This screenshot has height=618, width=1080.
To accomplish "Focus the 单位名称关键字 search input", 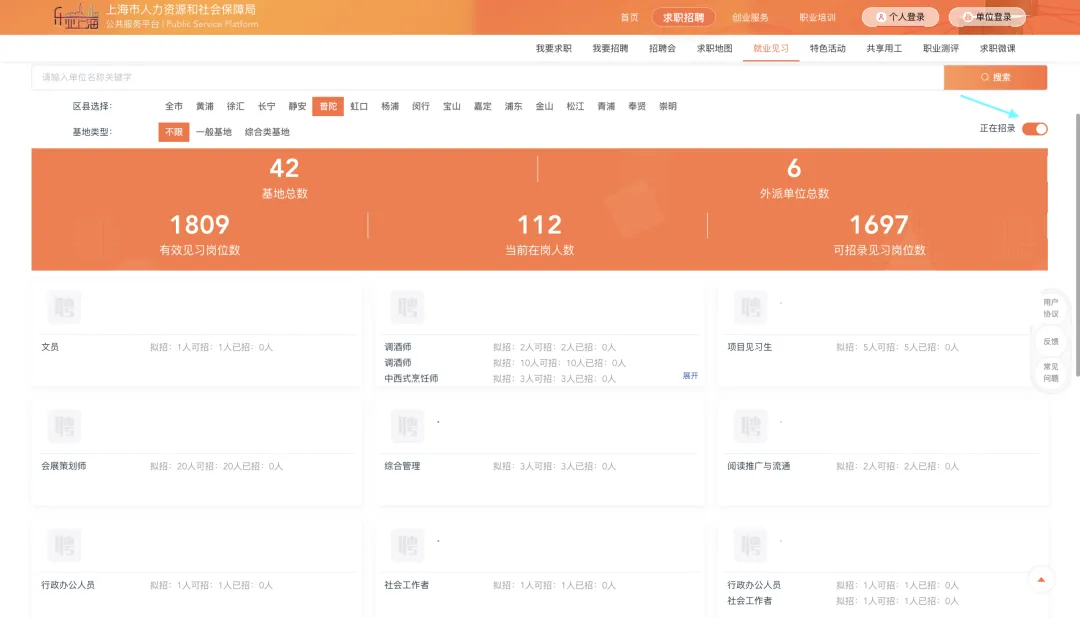I will pyautogui.click(x=487, y=77).
